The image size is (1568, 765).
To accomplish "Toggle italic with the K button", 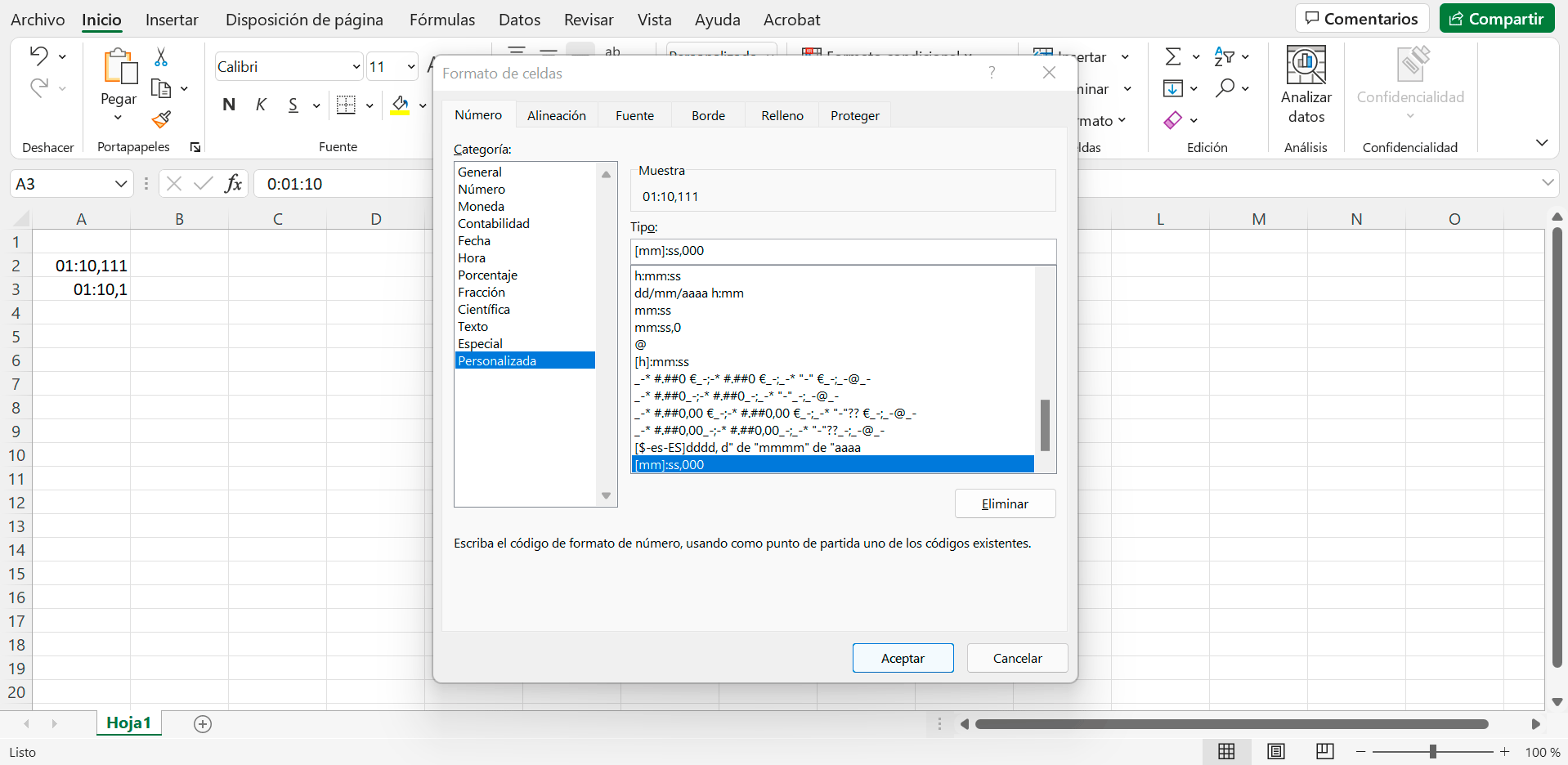I will [x=261, y=105].
